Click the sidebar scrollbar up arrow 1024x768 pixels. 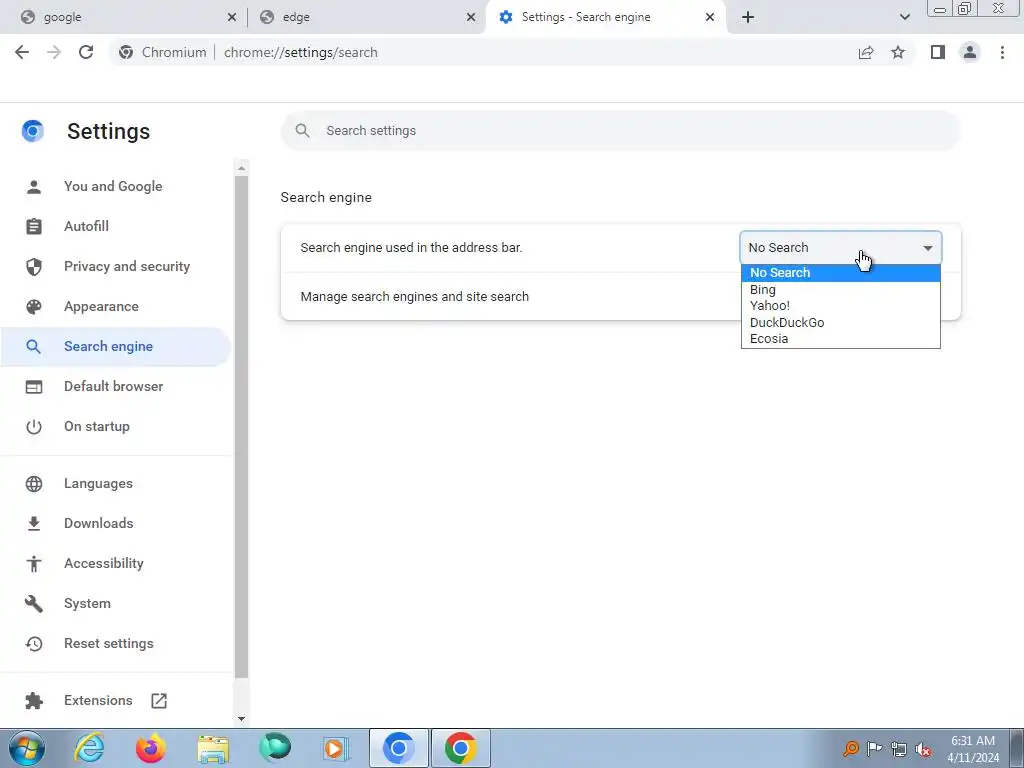pyautogui.click(x=242, y=168)
